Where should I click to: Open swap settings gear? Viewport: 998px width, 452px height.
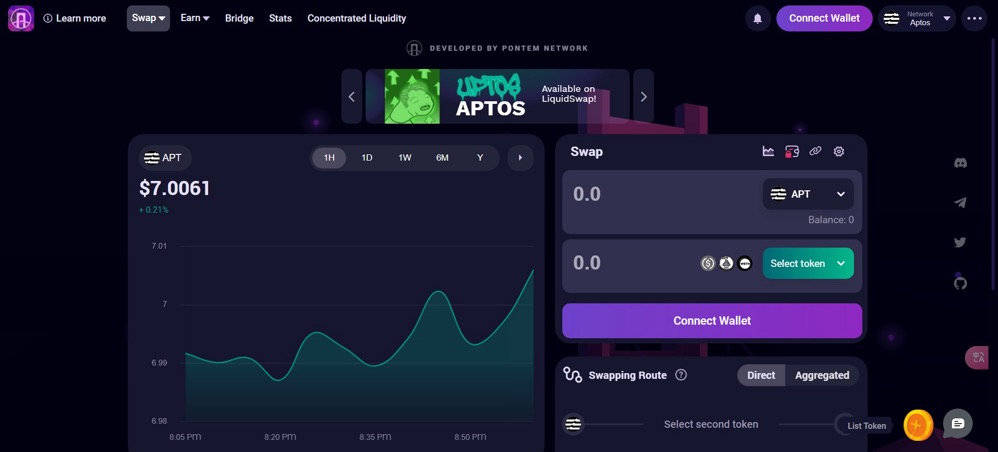click(x=839, y=152)
